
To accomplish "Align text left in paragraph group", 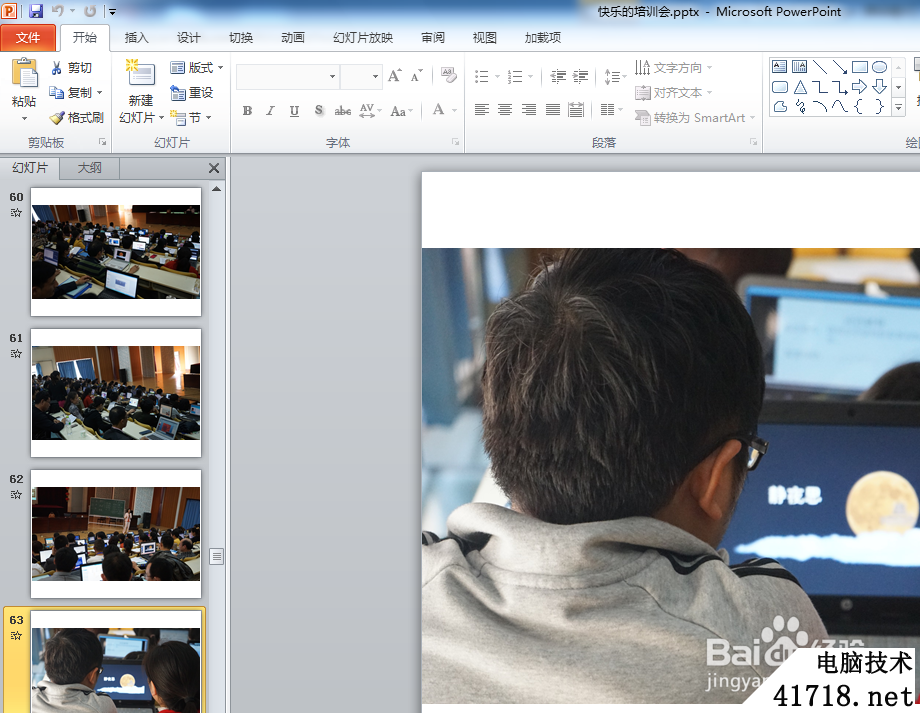I will tap(482, 110).
